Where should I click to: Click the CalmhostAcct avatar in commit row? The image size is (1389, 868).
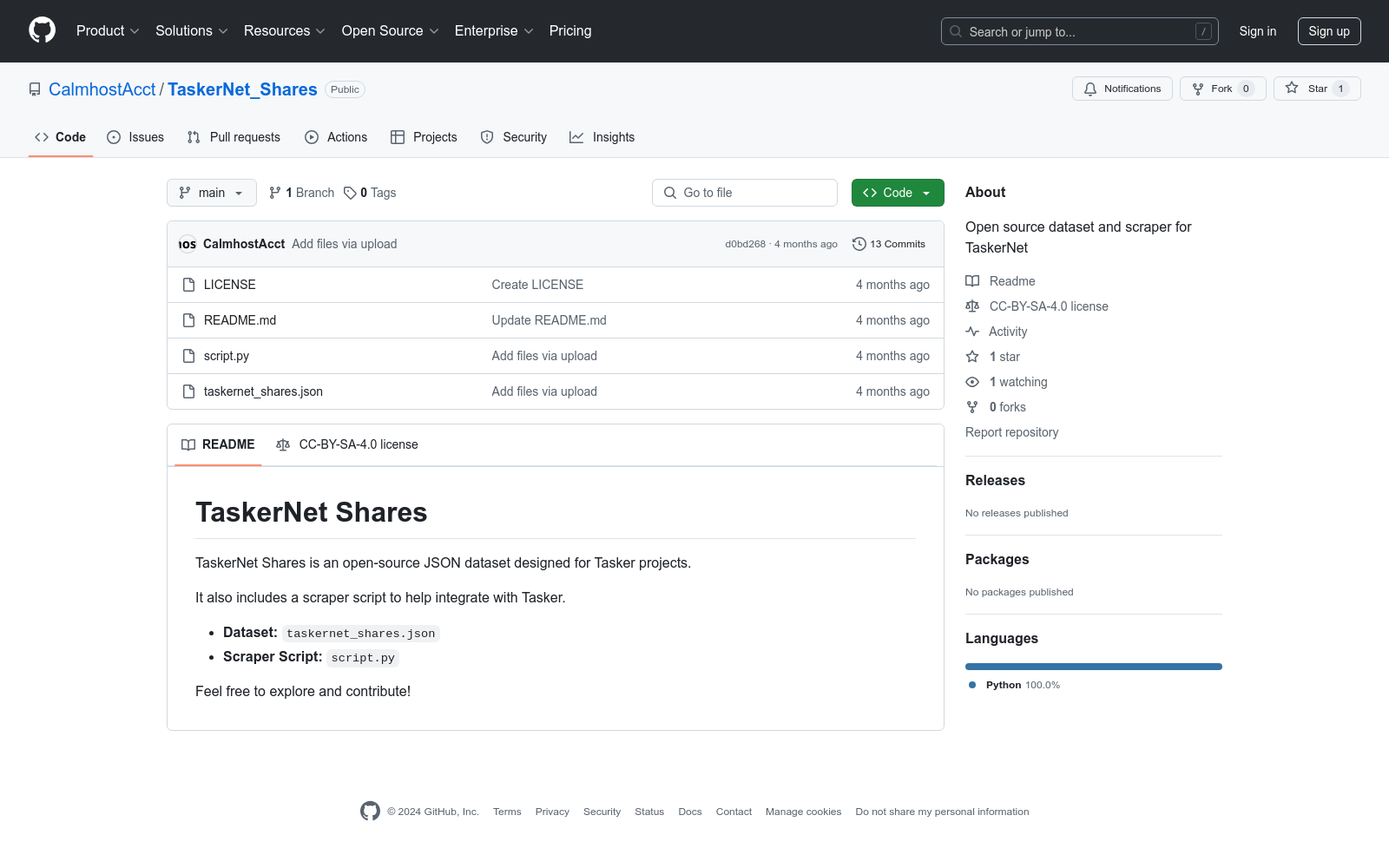188,244
